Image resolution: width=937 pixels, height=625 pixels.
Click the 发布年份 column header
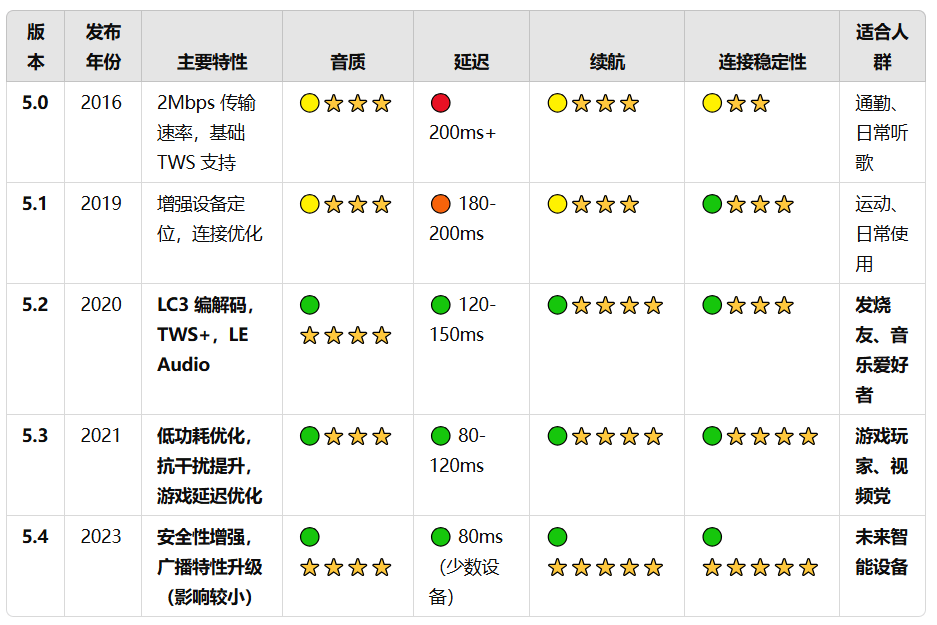pos(103,47)
